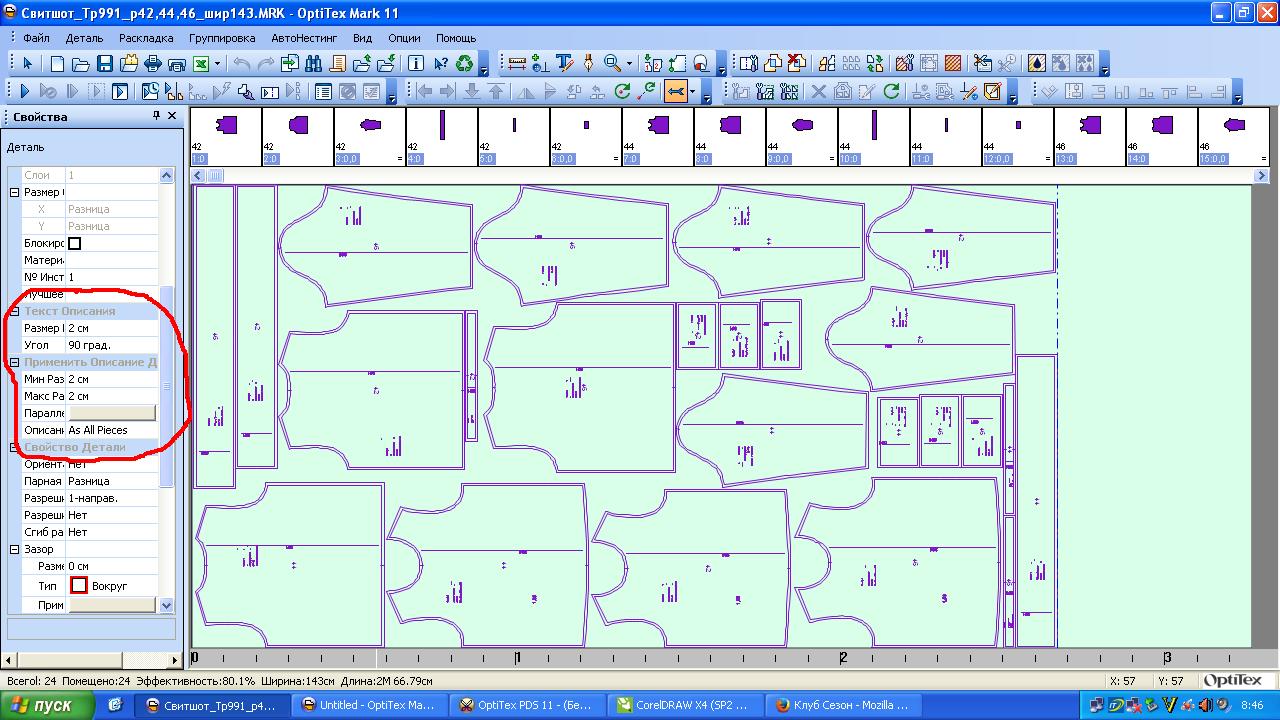
Task: Click the Прим property button
Action: tap(111, 605)
